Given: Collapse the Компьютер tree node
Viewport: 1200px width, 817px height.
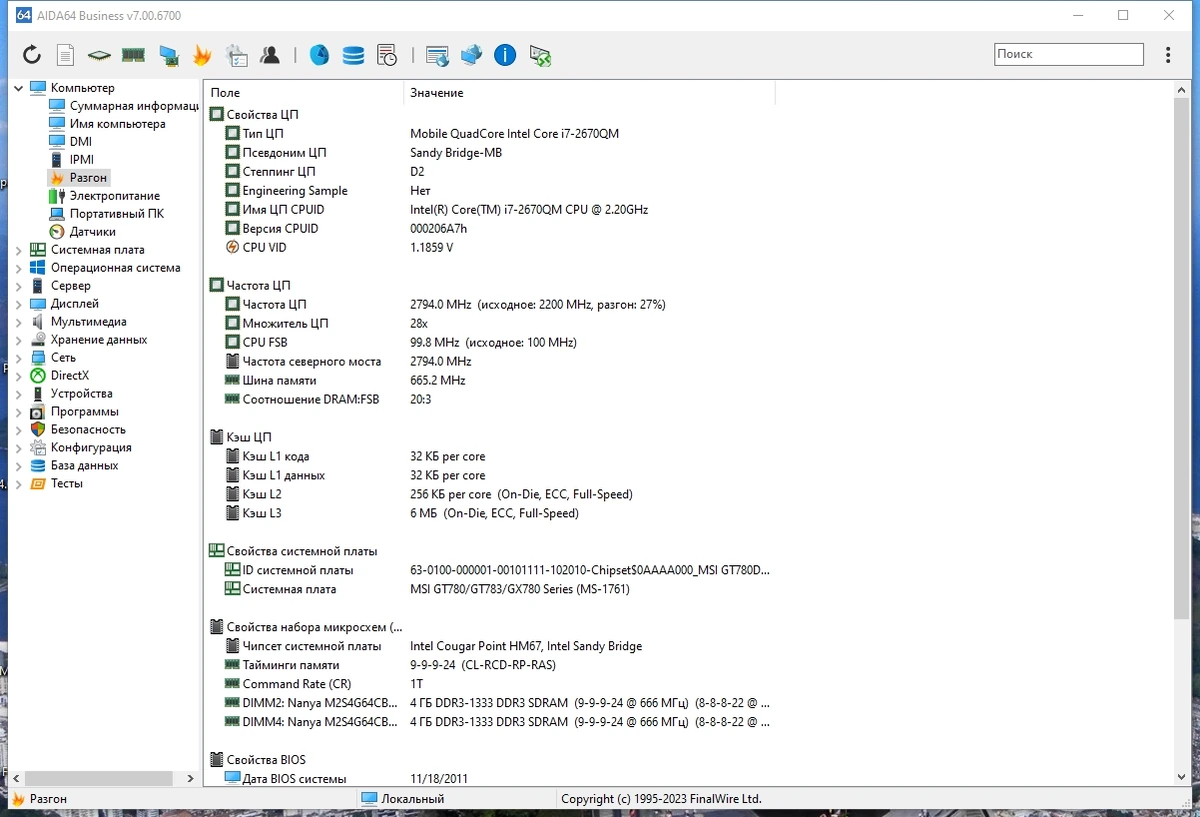Looking at the screenshot, I should pos(18,88).
